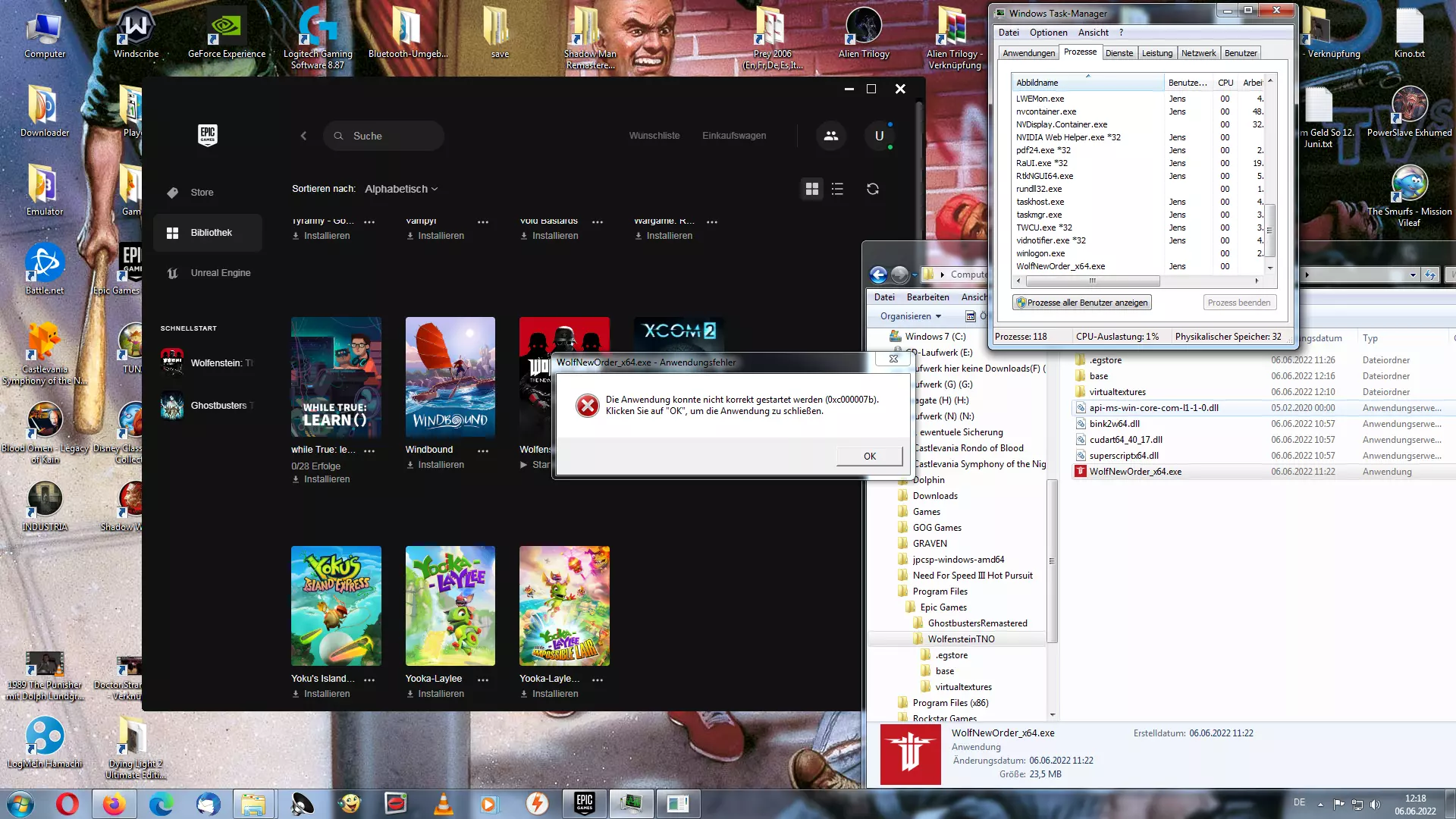Open the Windows Start menu
Image resolution: width=1456 pixels, height=819 pixels.
click(x=20, y=803)
